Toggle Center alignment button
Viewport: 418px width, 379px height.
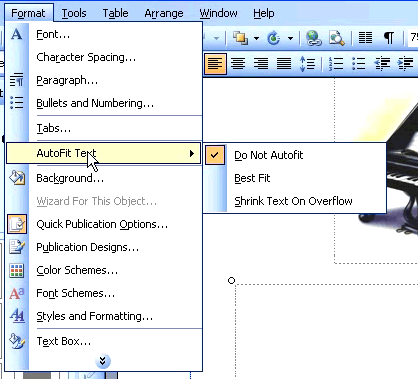(238, 63)
